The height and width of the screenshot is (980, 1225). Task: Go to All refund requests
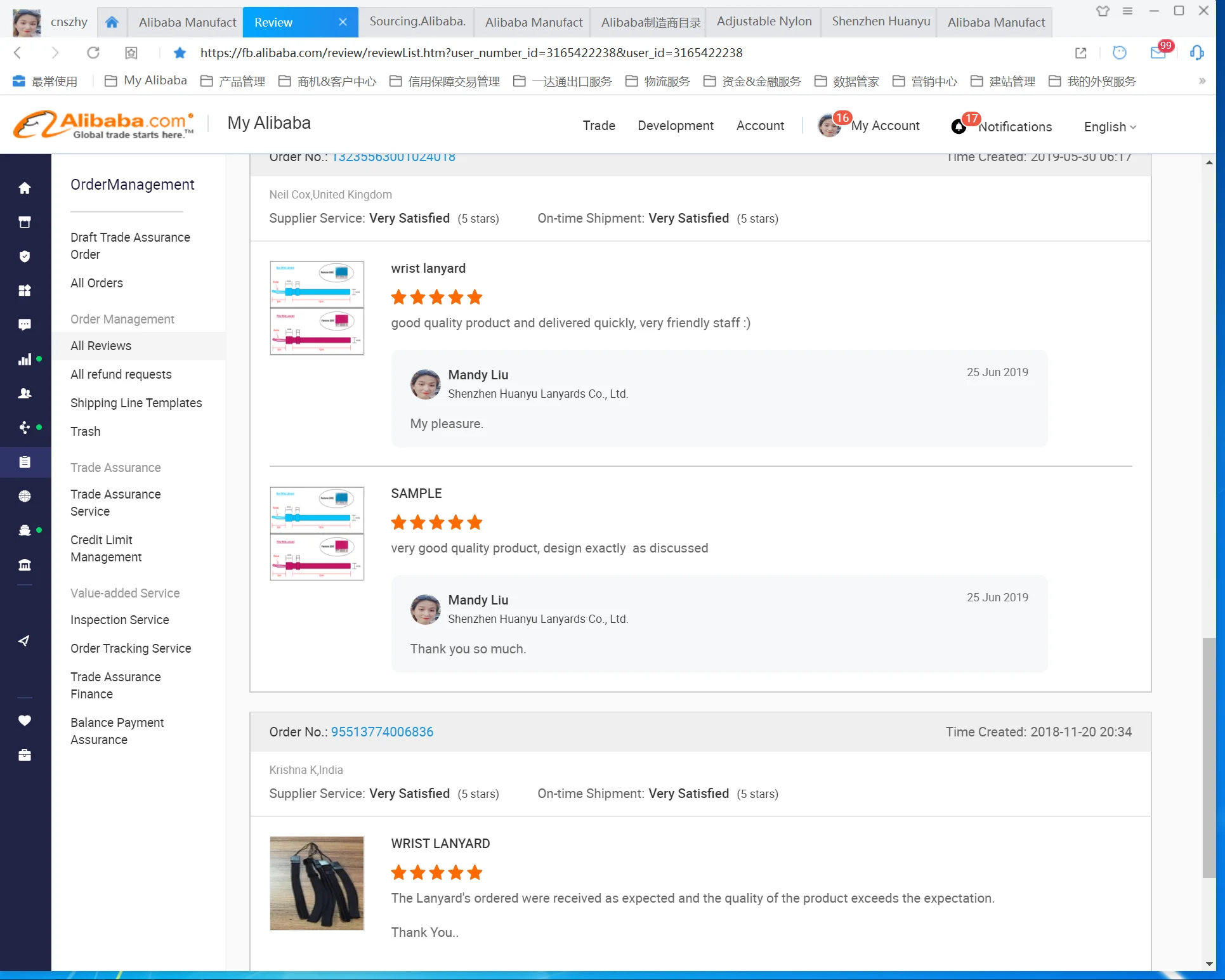(x=121, y=374)
